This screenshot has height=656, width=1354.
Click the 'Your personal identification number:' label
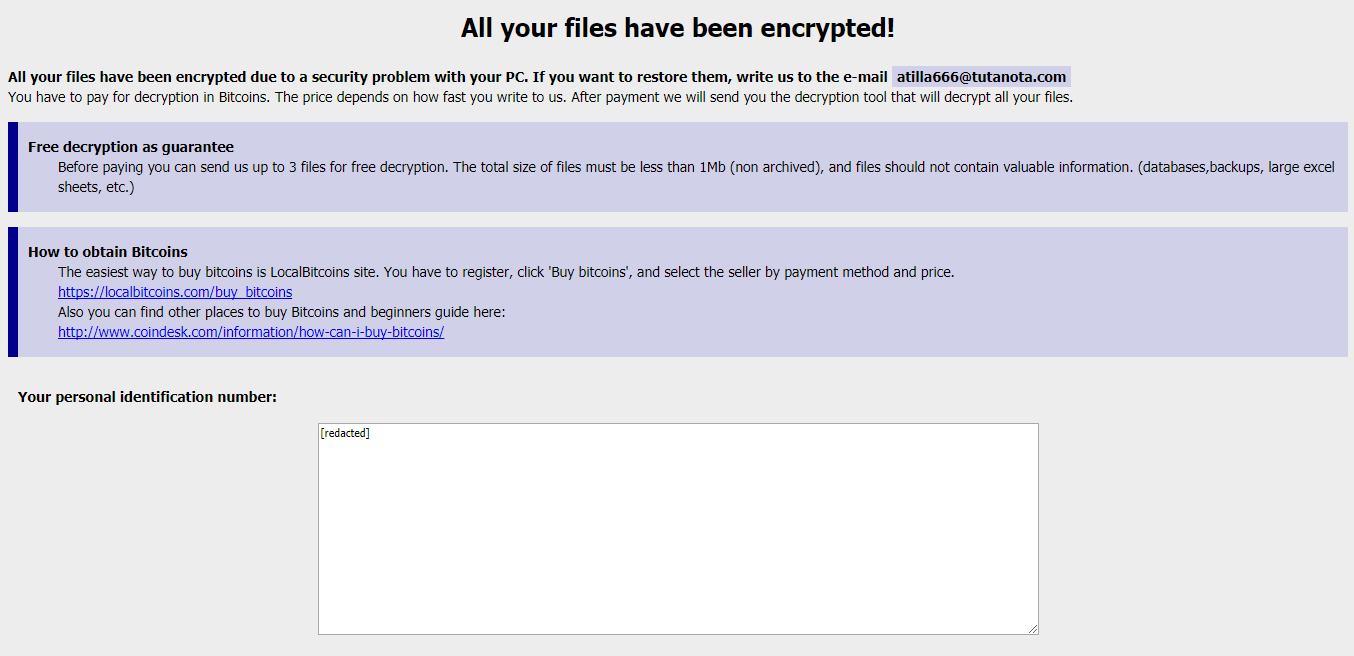click(x=147, y=397)
